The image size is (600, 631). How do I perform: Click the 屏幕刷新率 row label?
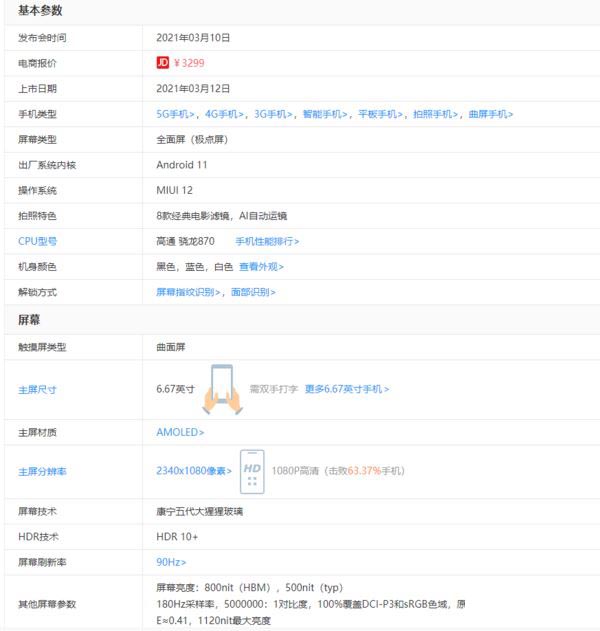pyautogui.click(x=42, y=562)
